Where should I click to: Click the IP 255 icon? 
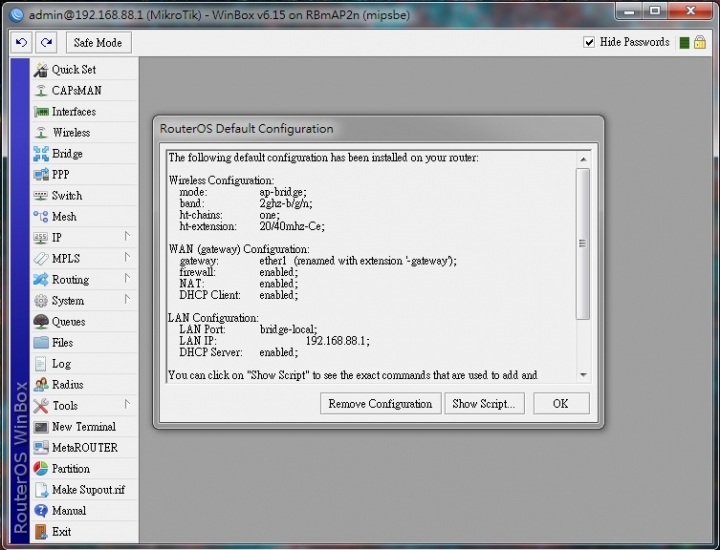41,237
